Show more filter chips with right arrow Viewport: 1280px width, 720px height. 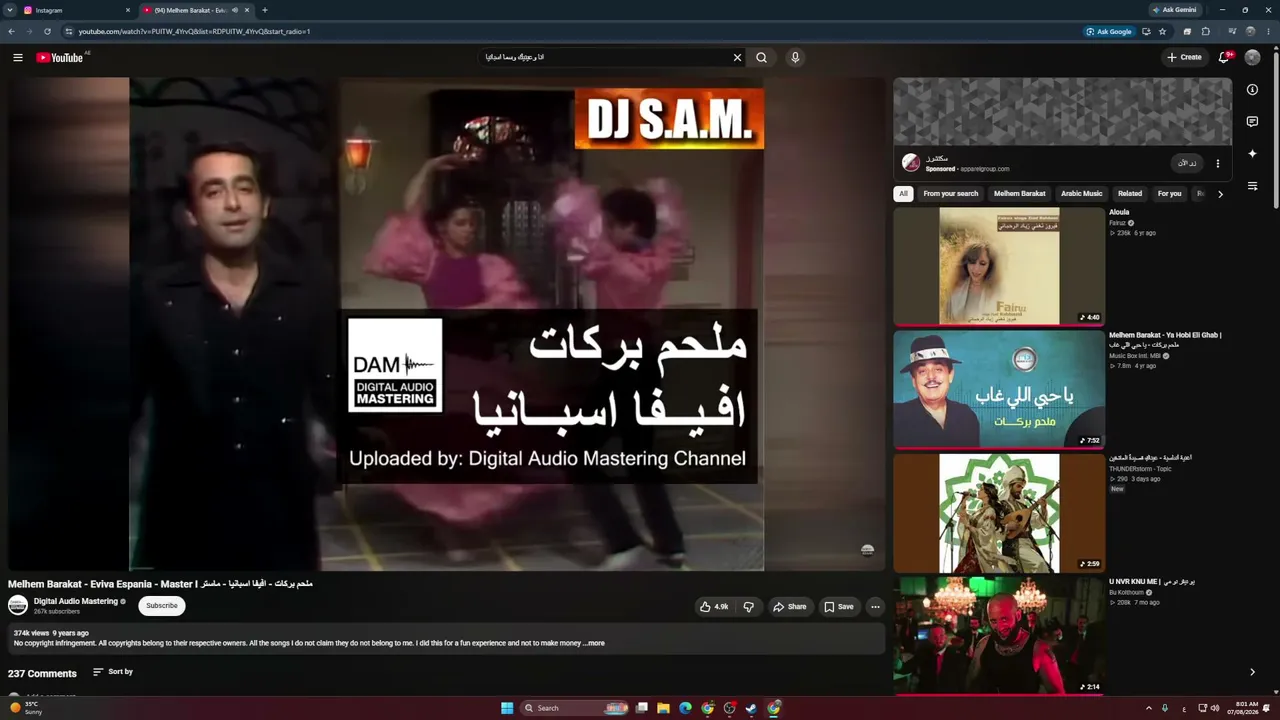pos(1220,194)
